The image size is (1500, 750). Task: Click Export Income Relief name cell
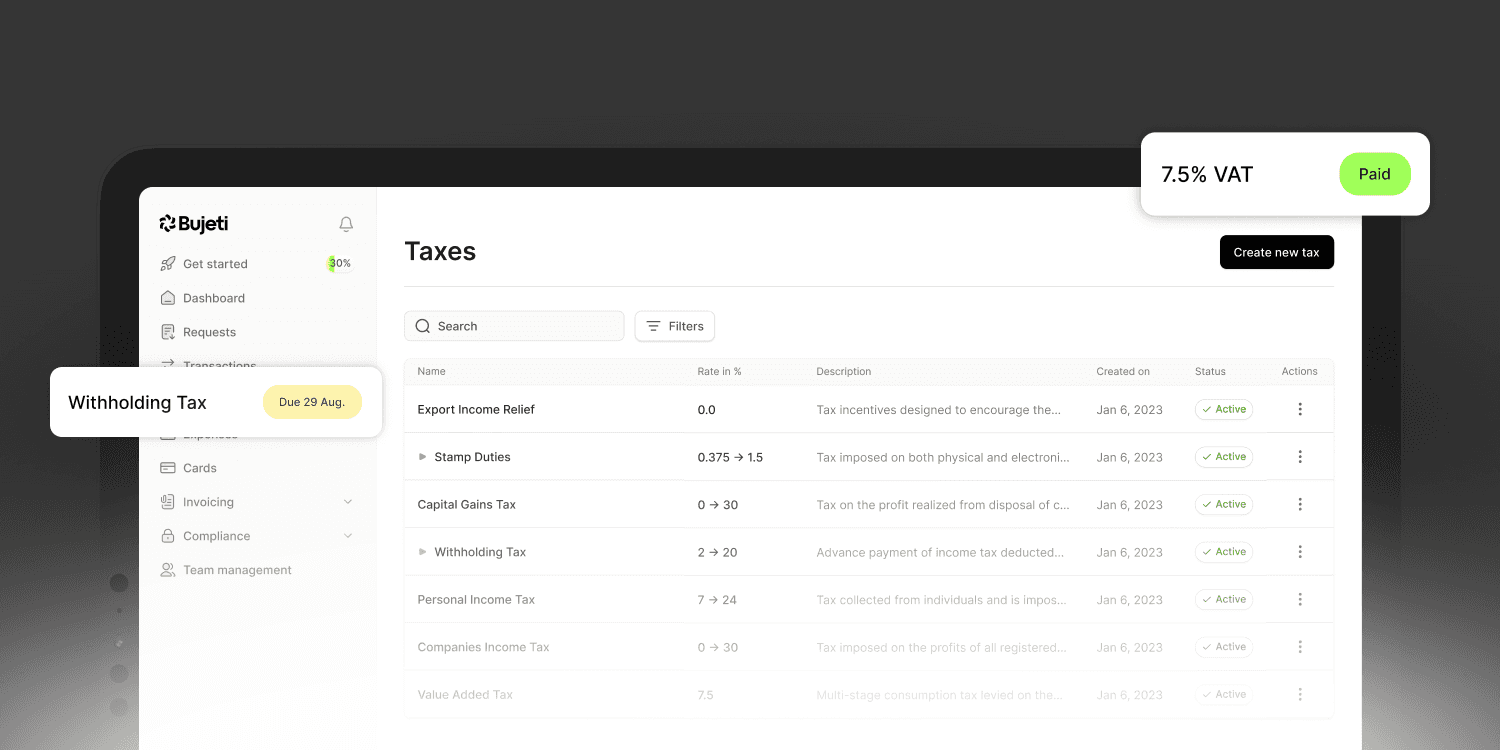click(x=476, y=410)
